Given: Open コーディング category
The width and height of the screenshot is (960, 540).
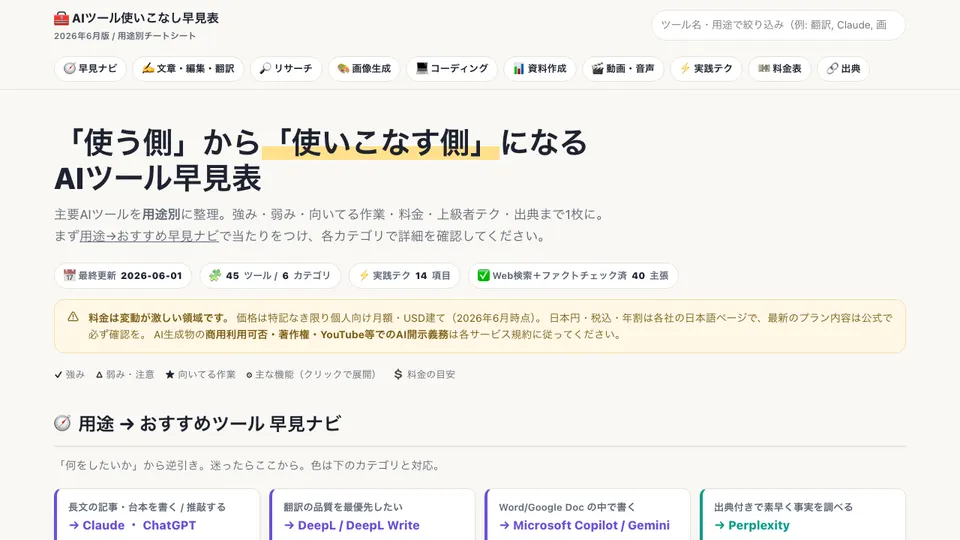Looking at the screenshot, I should tap(452, 69).
